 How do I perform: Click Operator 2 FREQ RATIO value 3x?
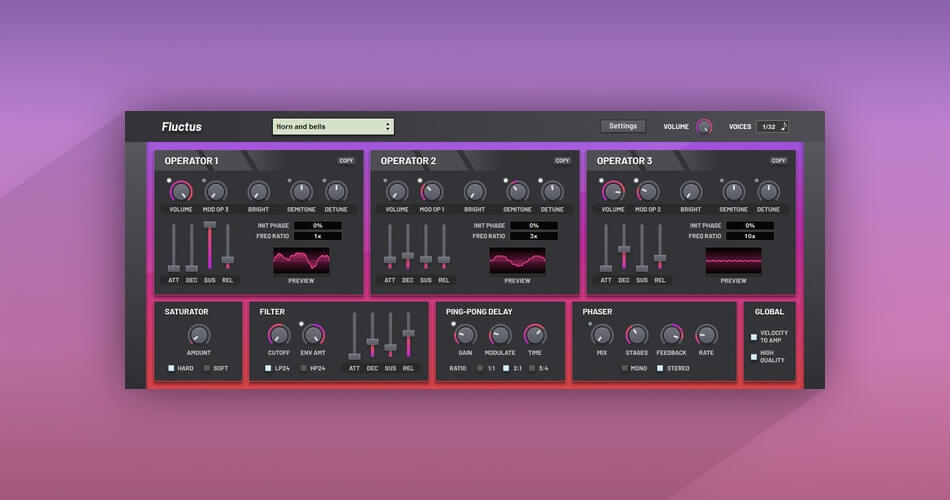[x=534, y=236]
